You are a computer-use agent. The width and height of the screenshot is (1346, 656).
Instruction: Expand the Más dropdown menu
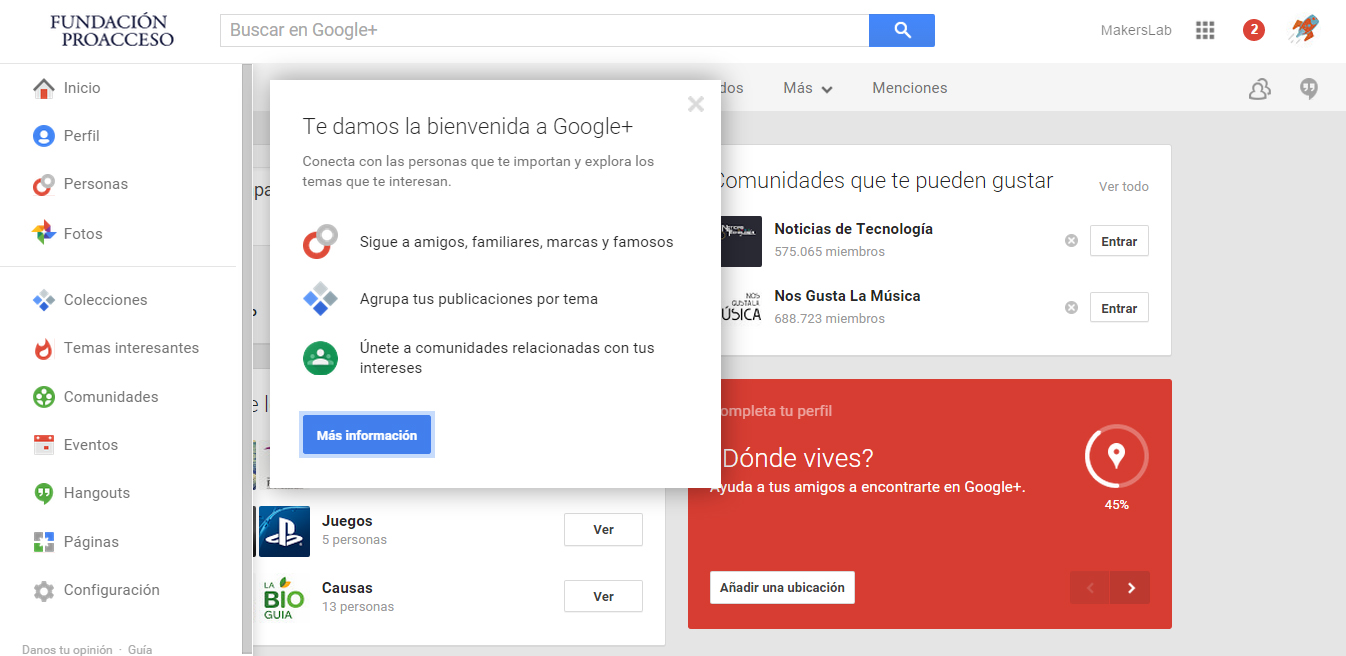click(808, 88)
